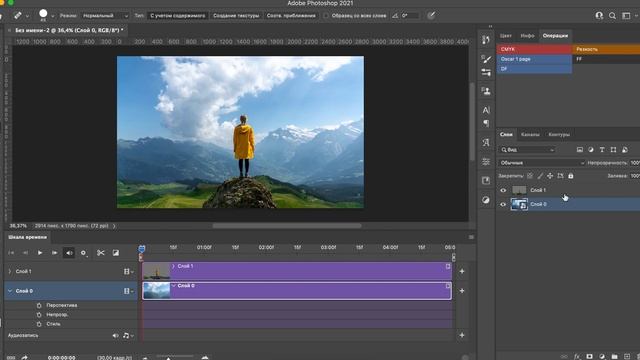Screen dimensions: 640x360
Task: Enable Перспектива keyframe stopwatch
Action: tap(39, 305)
